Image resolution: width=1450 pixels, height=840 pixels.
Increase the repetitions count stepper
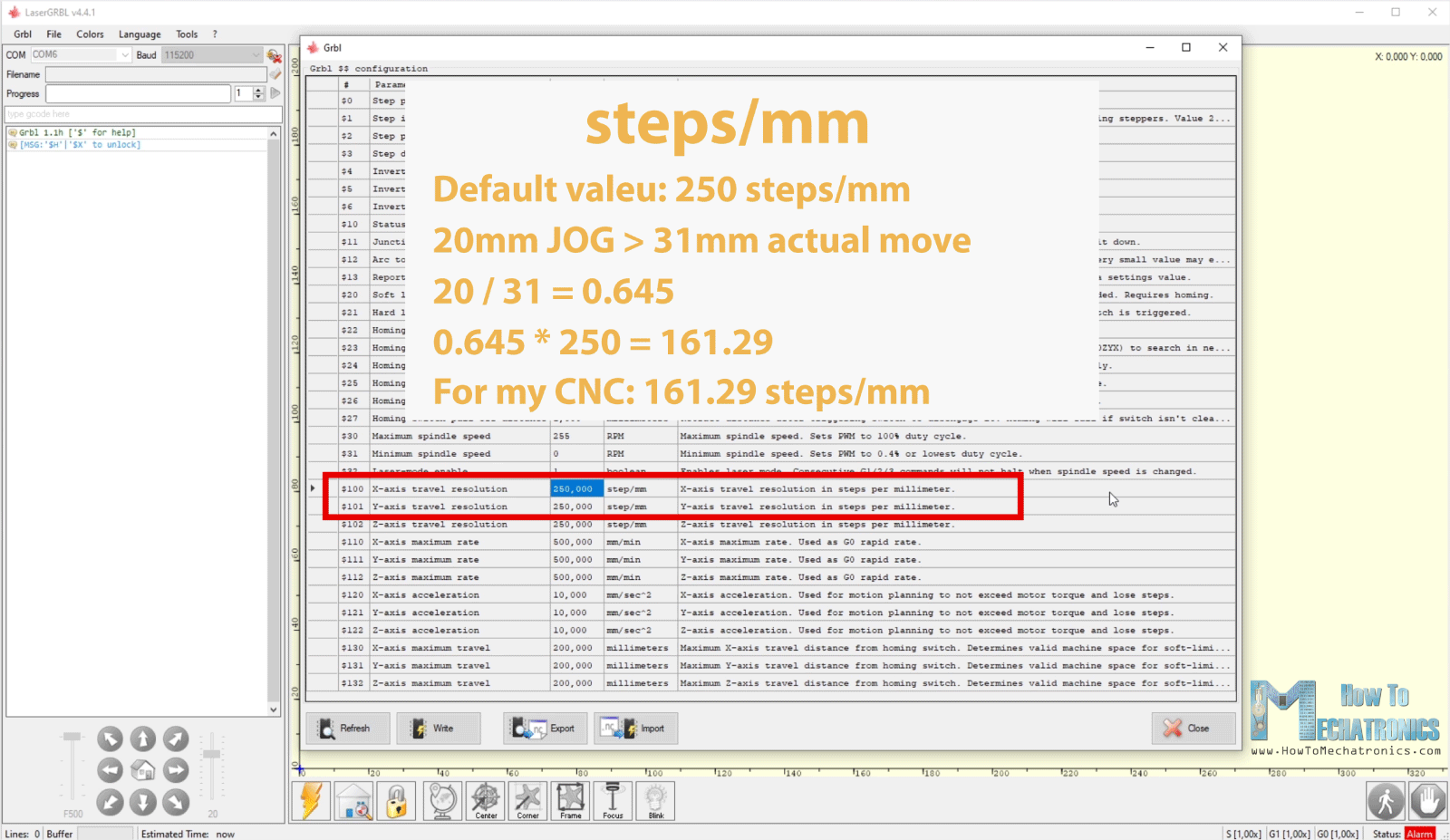[x=257, y=90]
